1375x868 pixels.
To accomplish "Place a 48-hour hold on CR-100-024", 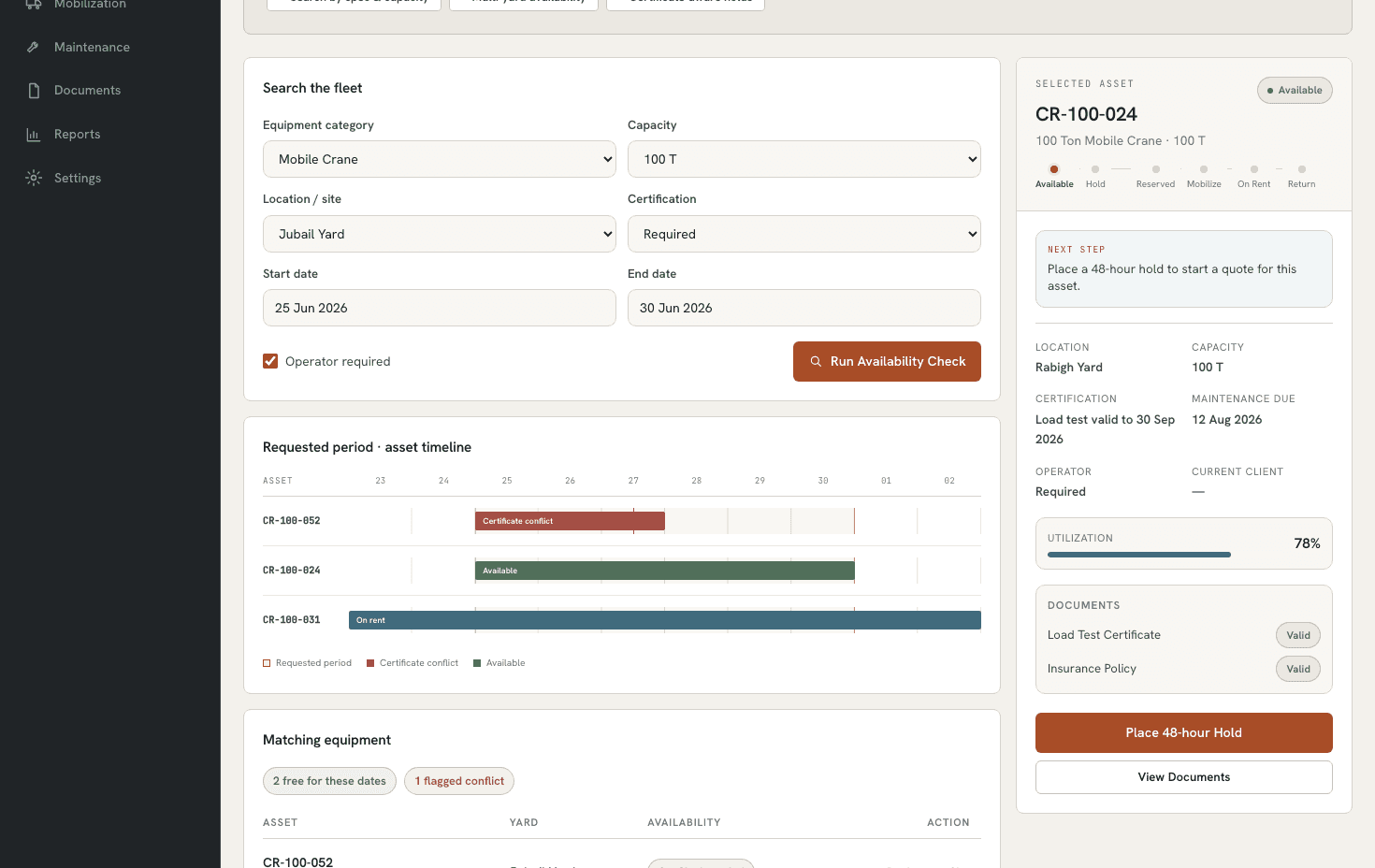I will pos(1183,732).
